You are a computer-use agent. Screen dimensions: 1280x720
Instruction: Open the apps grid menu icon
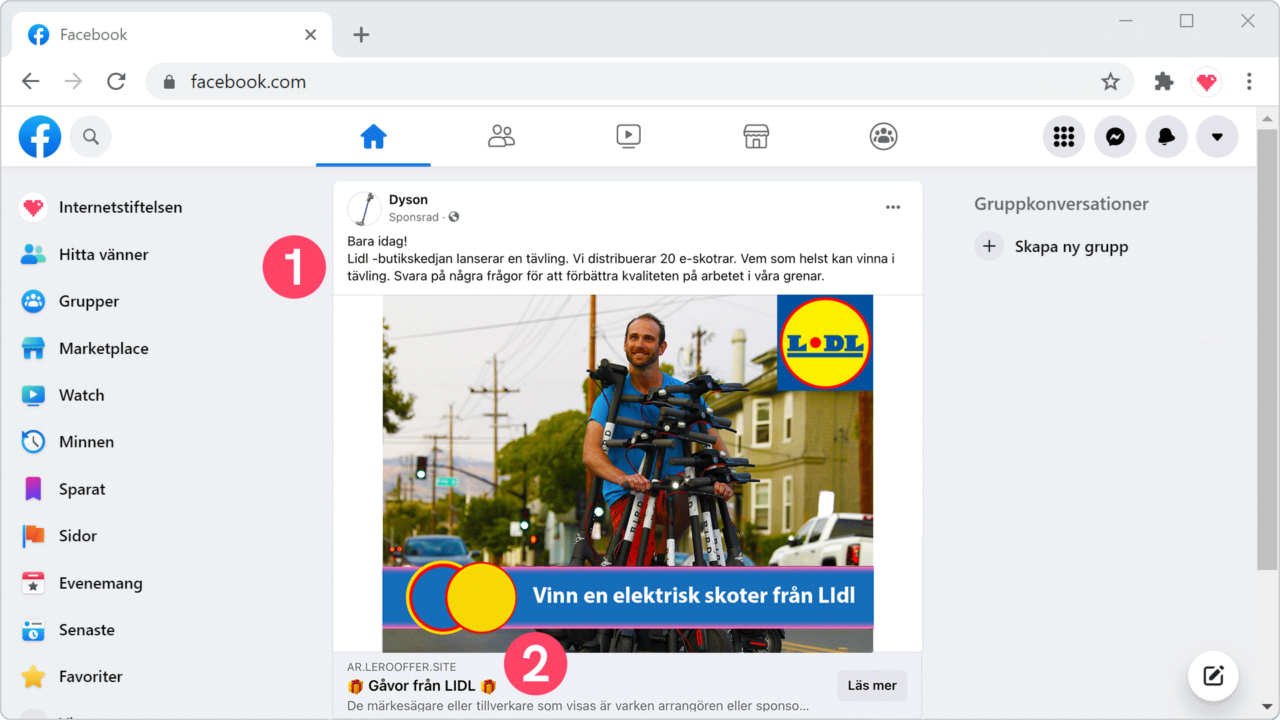1064,137
